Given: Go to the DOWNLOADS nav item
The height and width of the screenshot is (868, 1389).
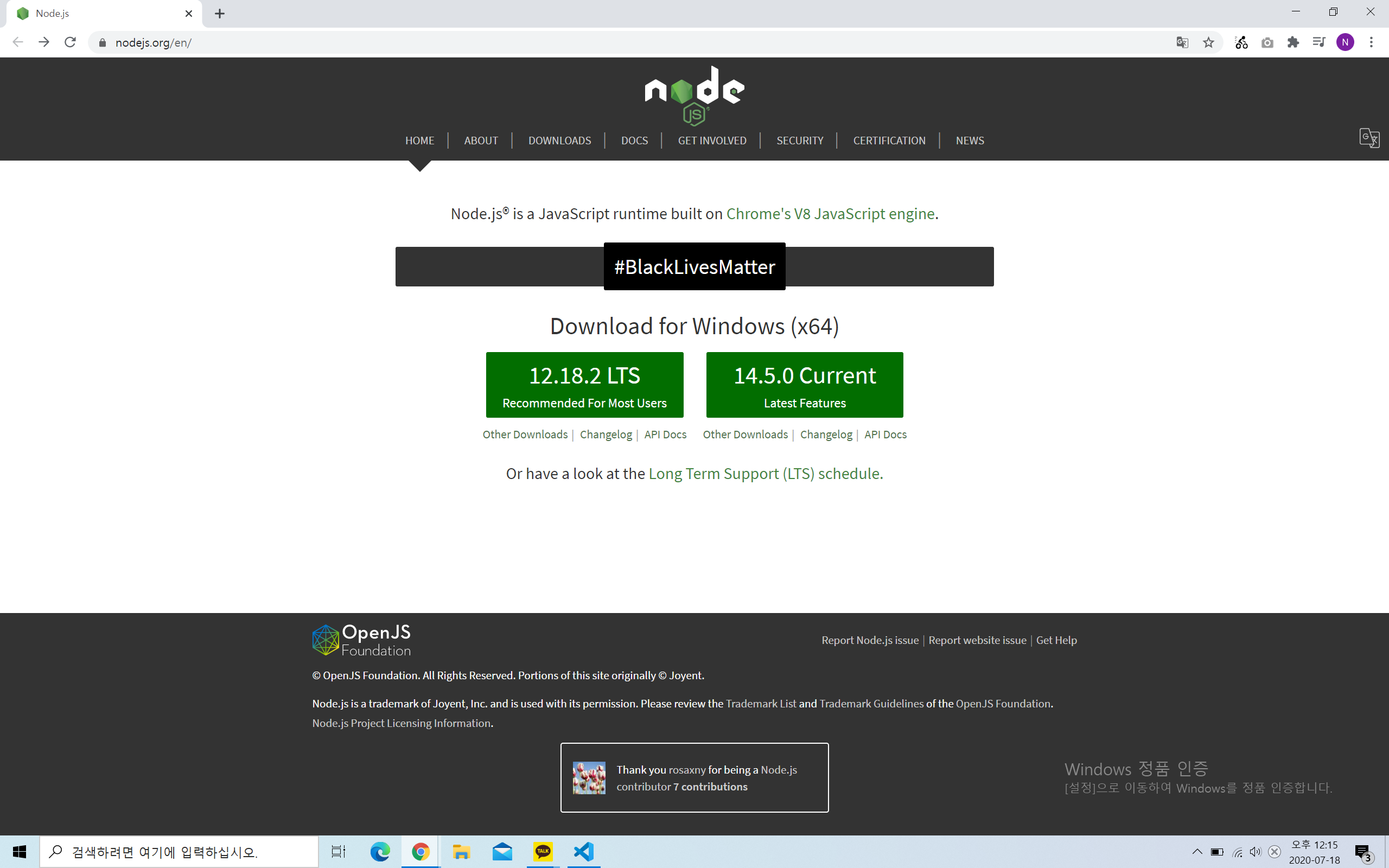Looking at the screenshot, I should click(x=559, y=141).
